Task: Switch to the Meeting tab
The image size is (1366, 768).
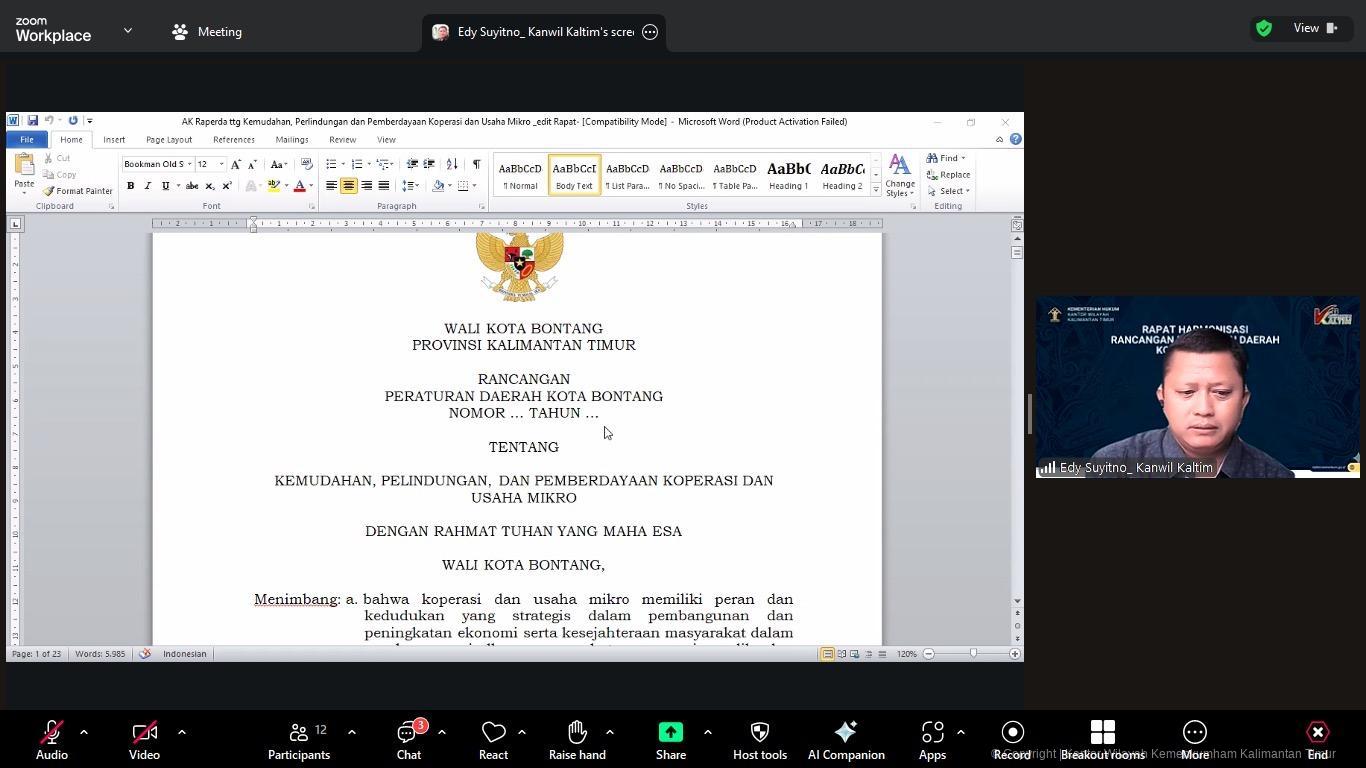Action: pyautogui.click(x=207, y=32)
